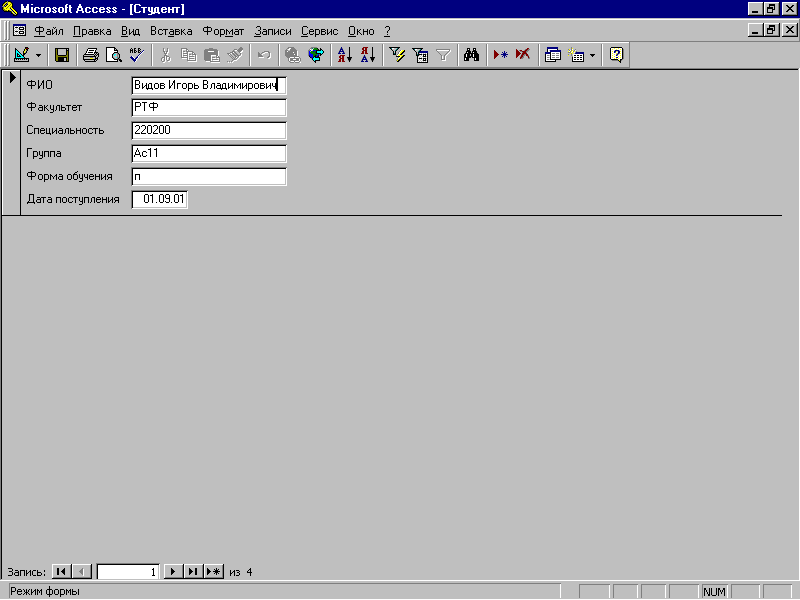Click the record number box

pyautogui.click(x=128, y=572)
